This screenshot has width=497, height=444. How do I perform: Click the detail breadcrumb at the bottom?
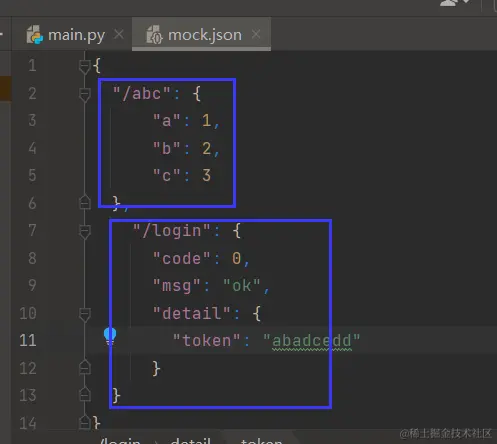pyautogui.click(x=190, y=441)
